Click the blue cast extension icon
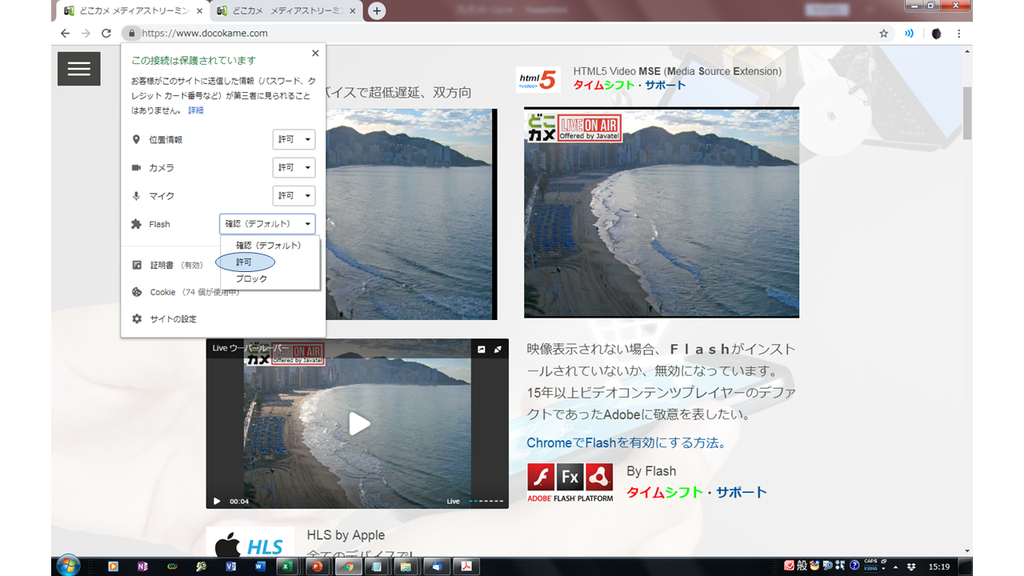The height and width of the screenshot is (576, 1024). click(909, 33)
